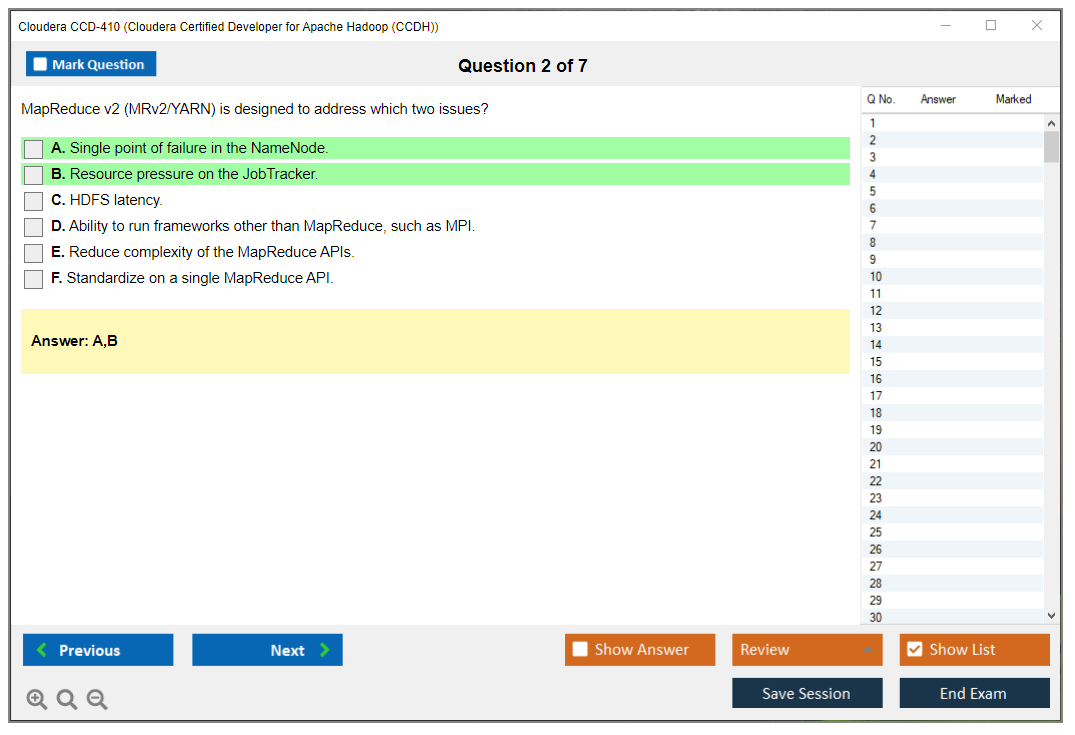The height and width of the screenshot is (735, 1075).
Task: Check answer option A about NameNode
Action: click(34, 149)
